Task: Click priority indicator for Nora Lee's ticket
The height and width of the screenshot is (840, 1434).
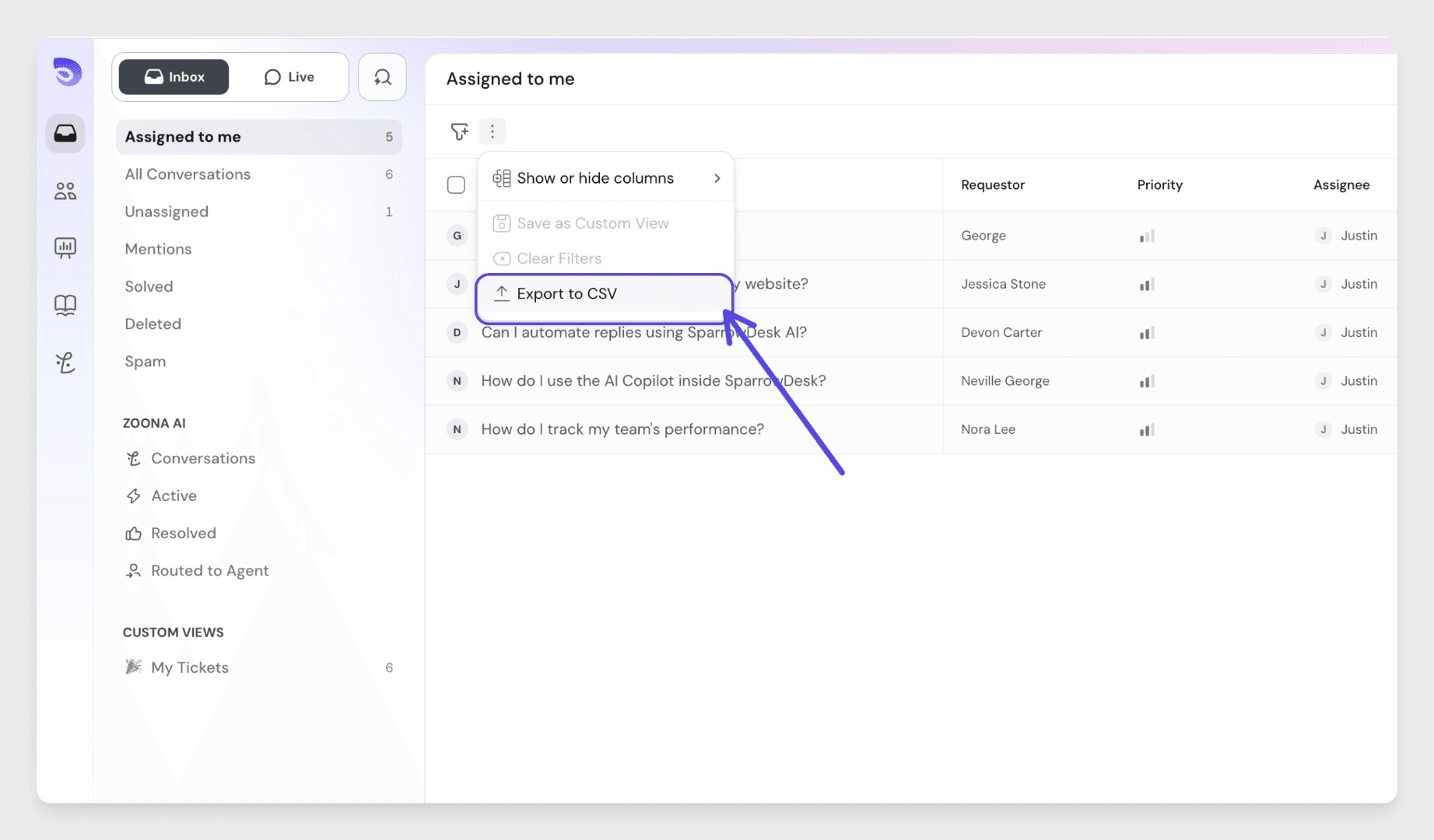Action: (1147, 429)
